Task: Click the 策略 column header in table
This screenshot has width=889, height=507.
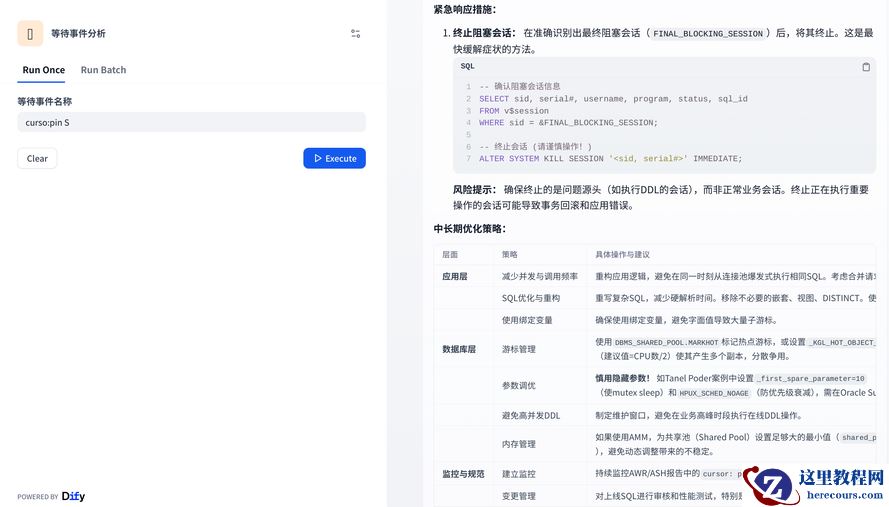Action: pos(510,254)
